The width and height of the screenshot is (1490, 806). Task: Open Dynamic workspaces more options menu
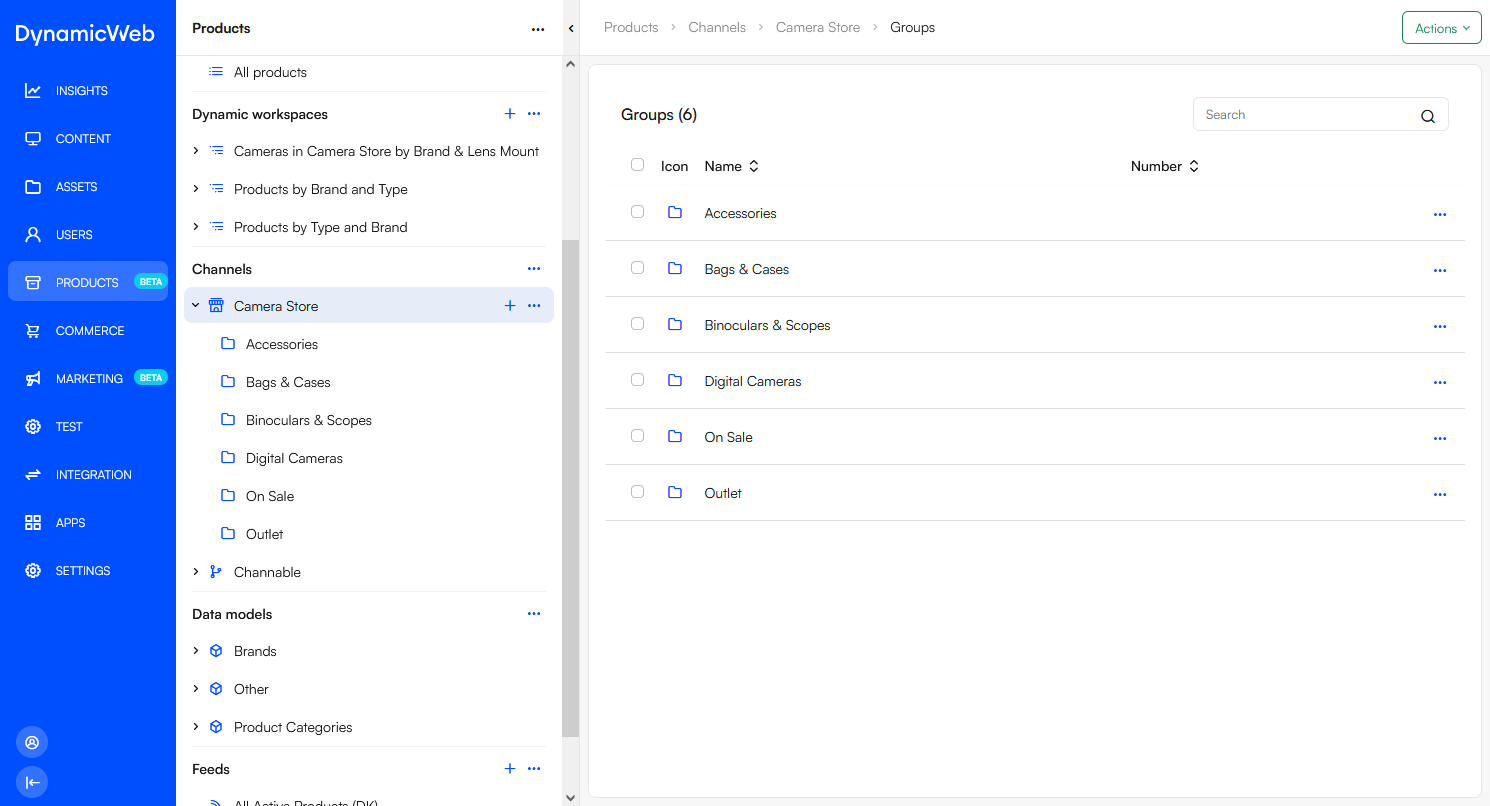click(x=534, y=114)
